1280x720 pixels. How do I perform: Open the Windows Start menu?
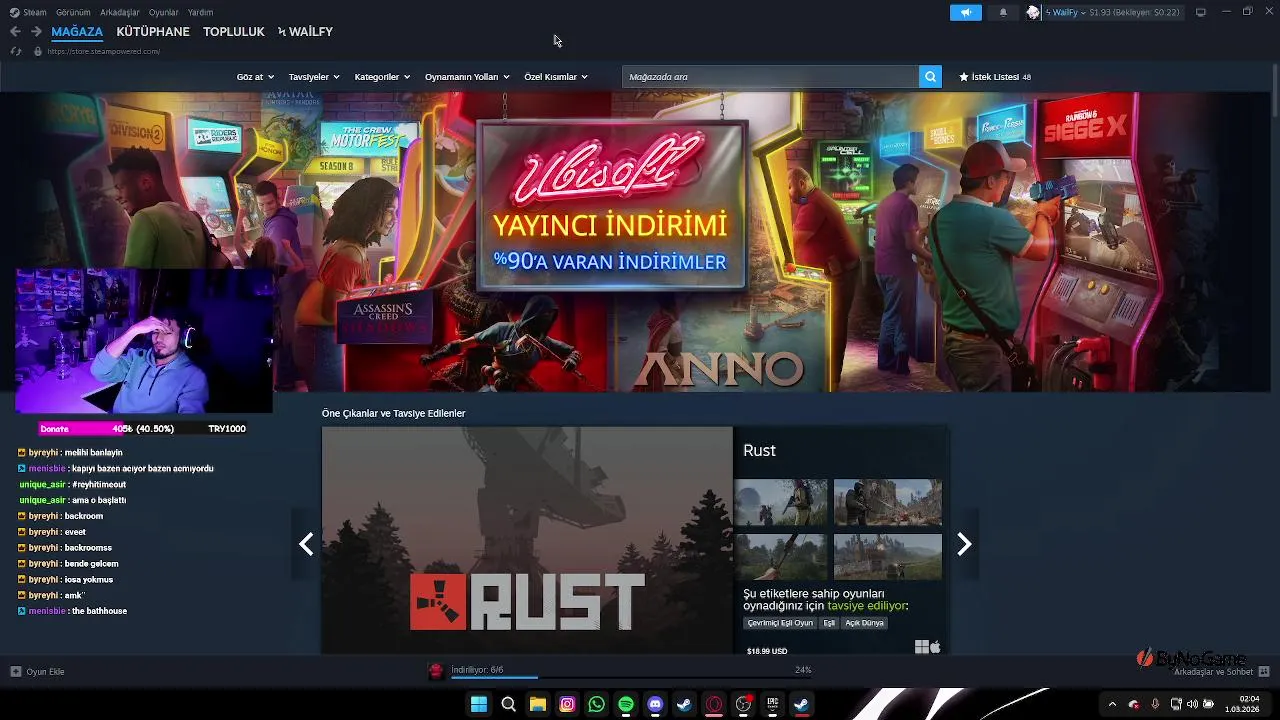pos(479,705)
